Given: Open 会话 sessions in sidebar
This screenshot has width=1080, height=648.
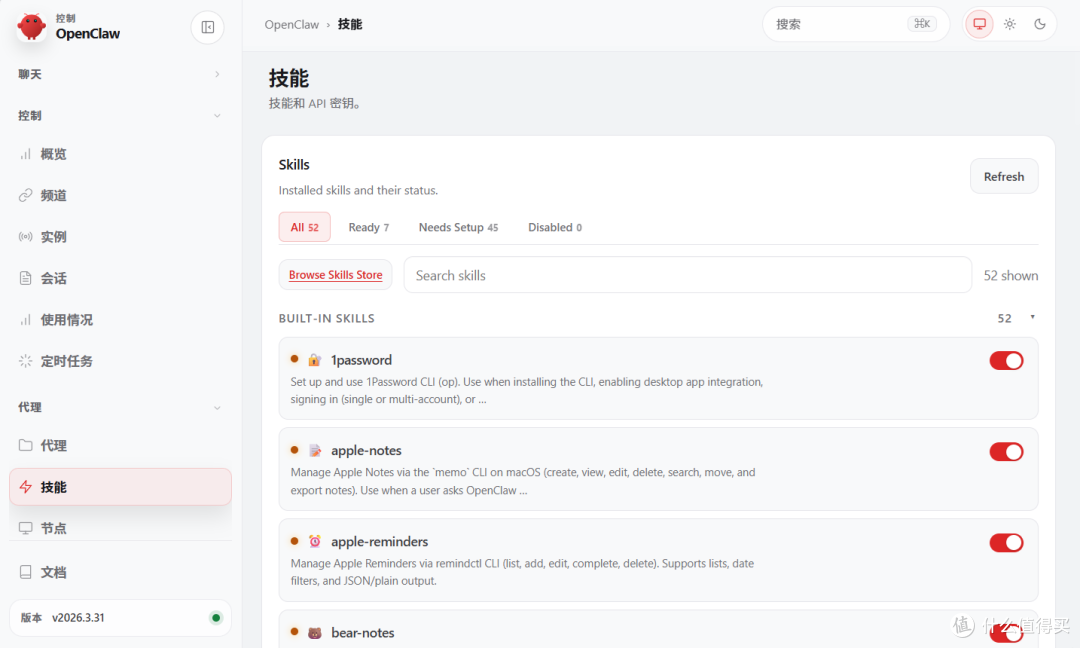Looking at the screenshot, I should click(x=121, y=278).
